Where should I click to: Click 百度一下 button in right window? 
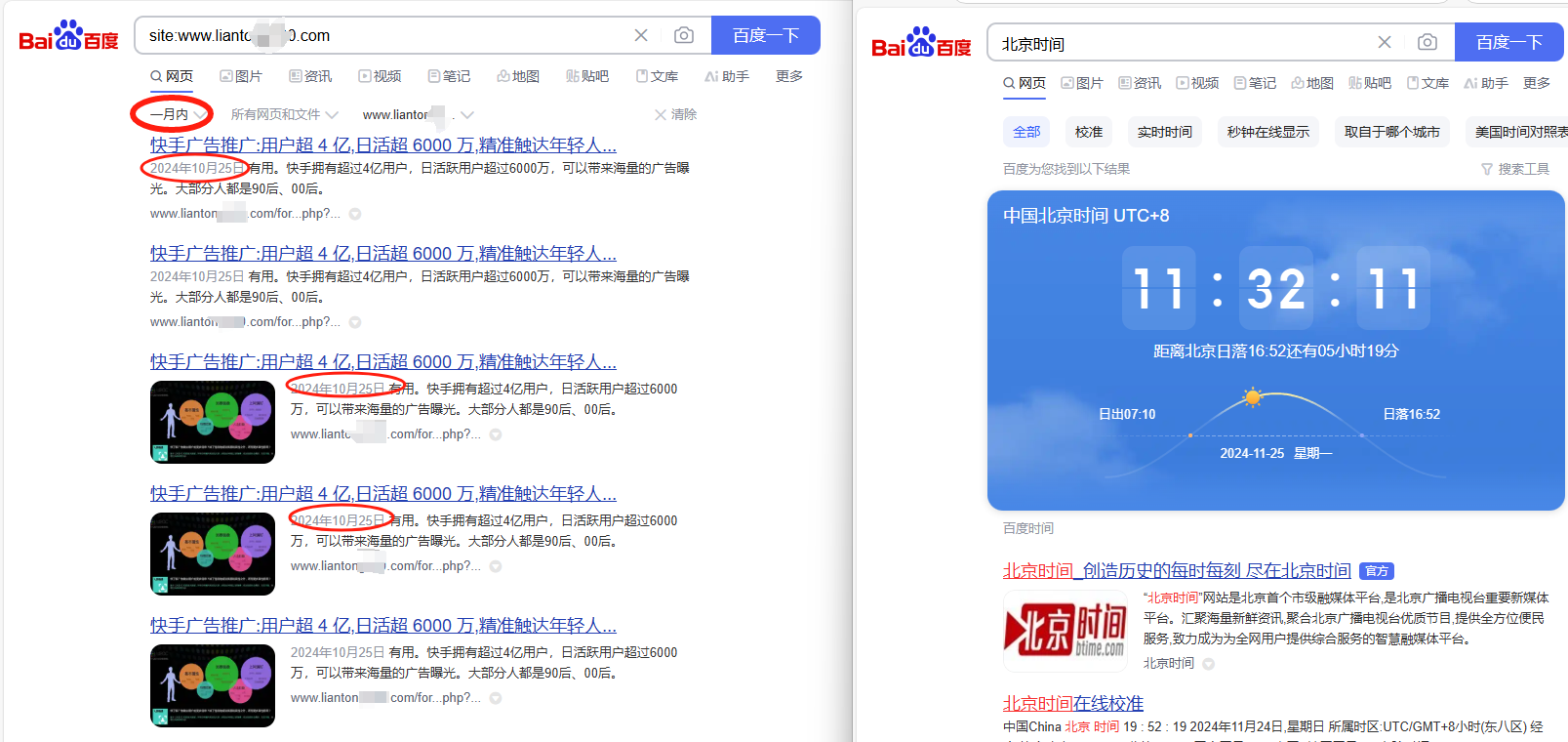click(1509, 42)
